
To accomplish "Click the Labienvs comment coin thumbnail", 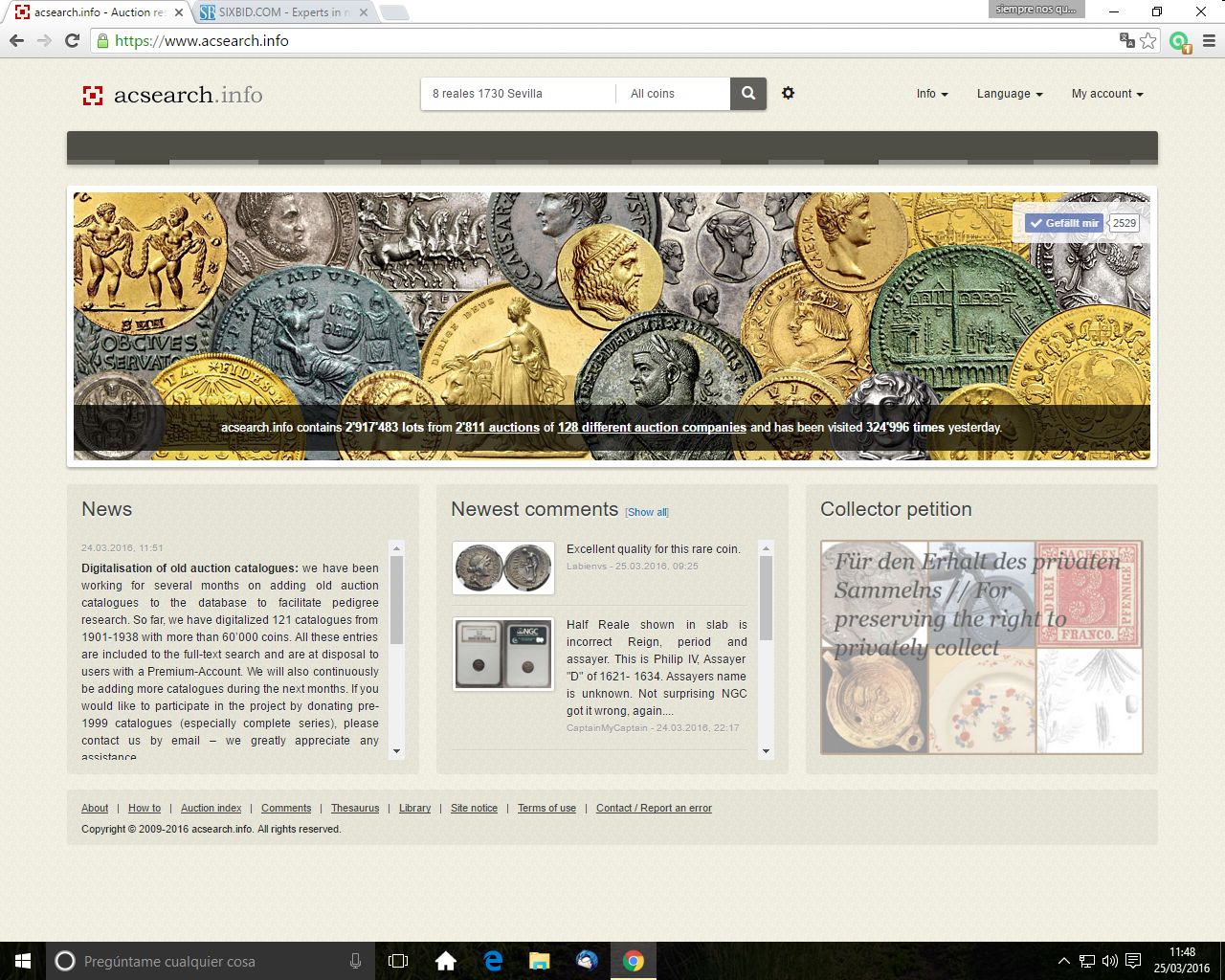I will (x=503, y=568).
